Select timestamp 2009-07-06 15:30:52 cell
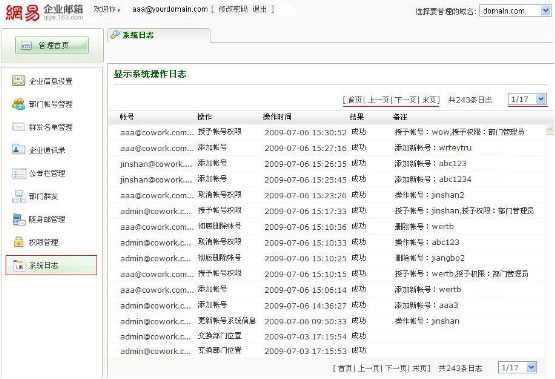555x379 pixels. [305, 132]
